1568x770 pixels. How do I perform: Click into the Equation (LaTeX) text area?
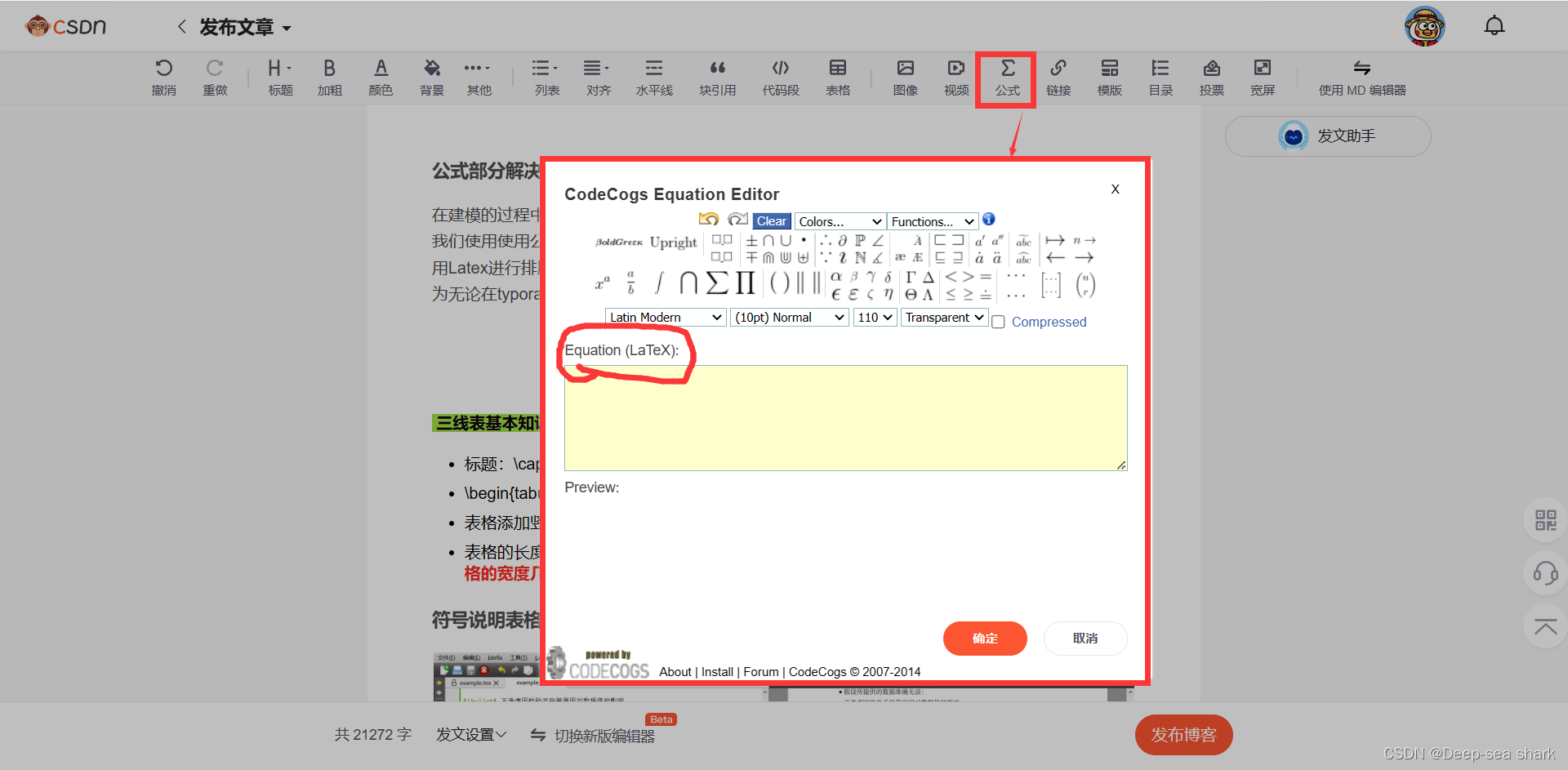tap(846, 418)
